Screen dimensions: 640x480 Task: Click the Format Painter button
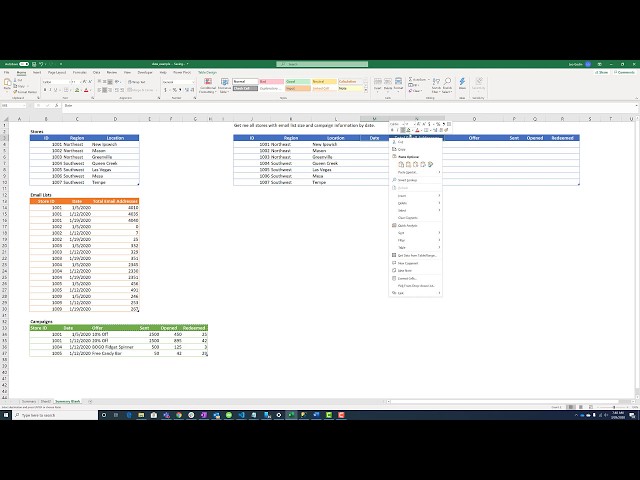23,92
